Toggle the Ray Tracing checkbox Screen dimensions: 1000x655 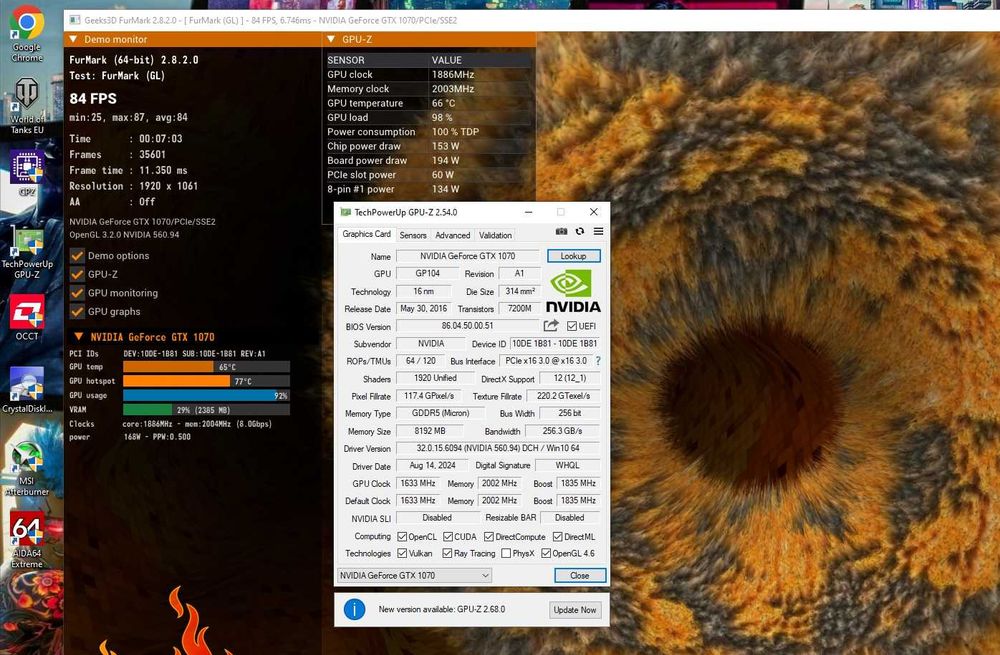[447, 553]
